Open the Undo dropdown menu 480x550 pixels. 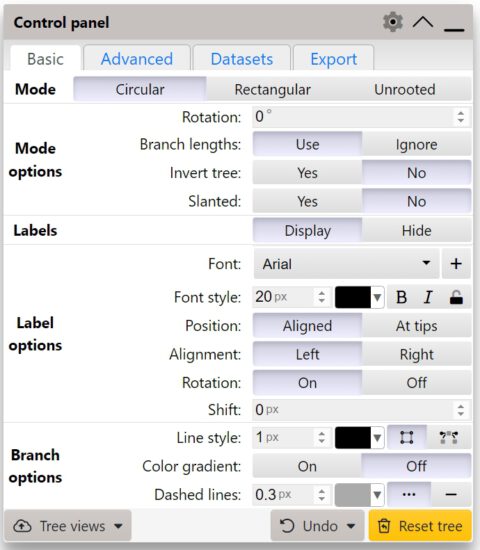pos(318,526)
